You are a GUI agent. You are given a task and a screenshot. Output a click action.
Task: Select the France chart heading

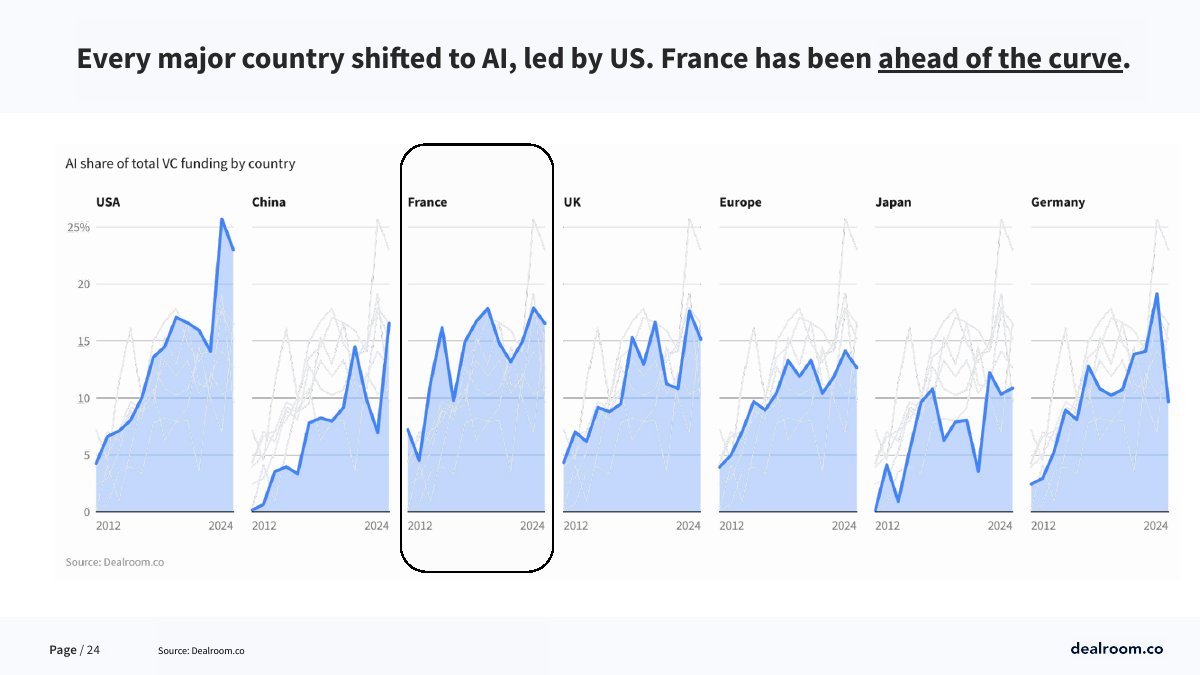pyautogui.click(x=427, y=202)
